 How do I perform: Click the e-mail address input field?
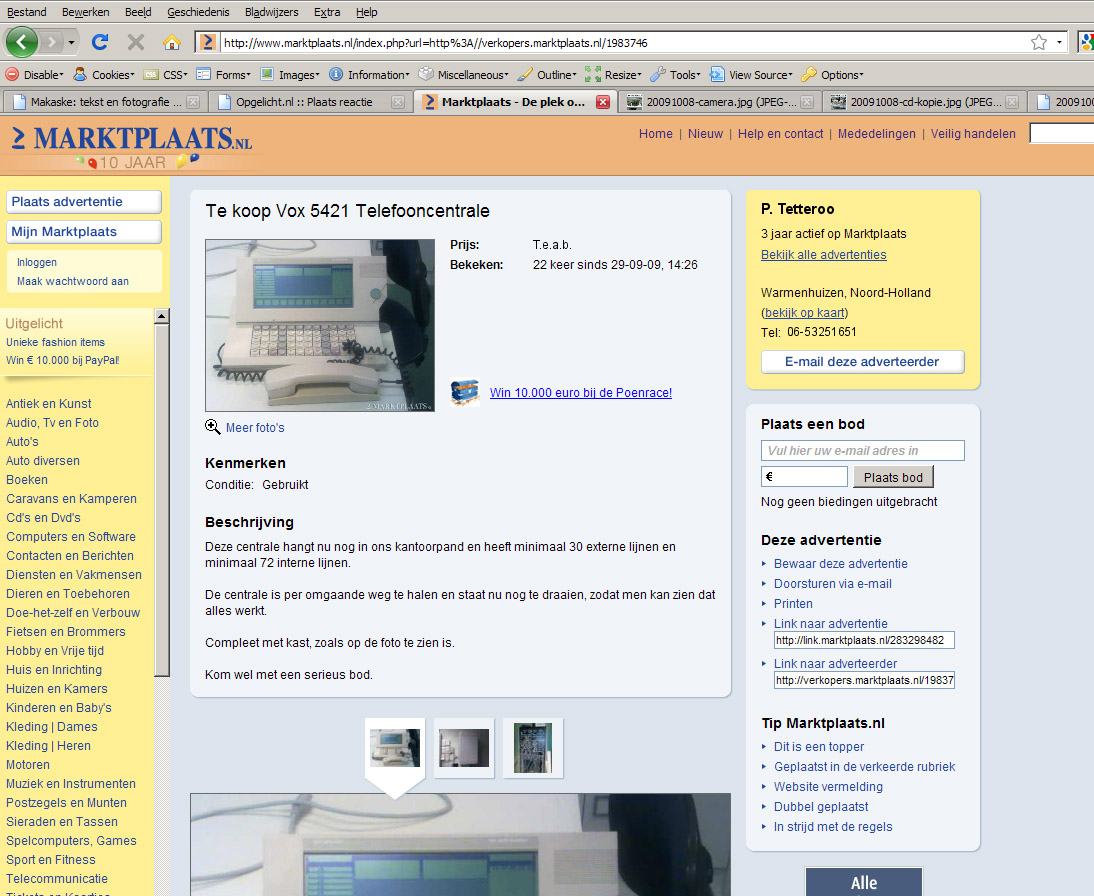click(x=862, y=451)
